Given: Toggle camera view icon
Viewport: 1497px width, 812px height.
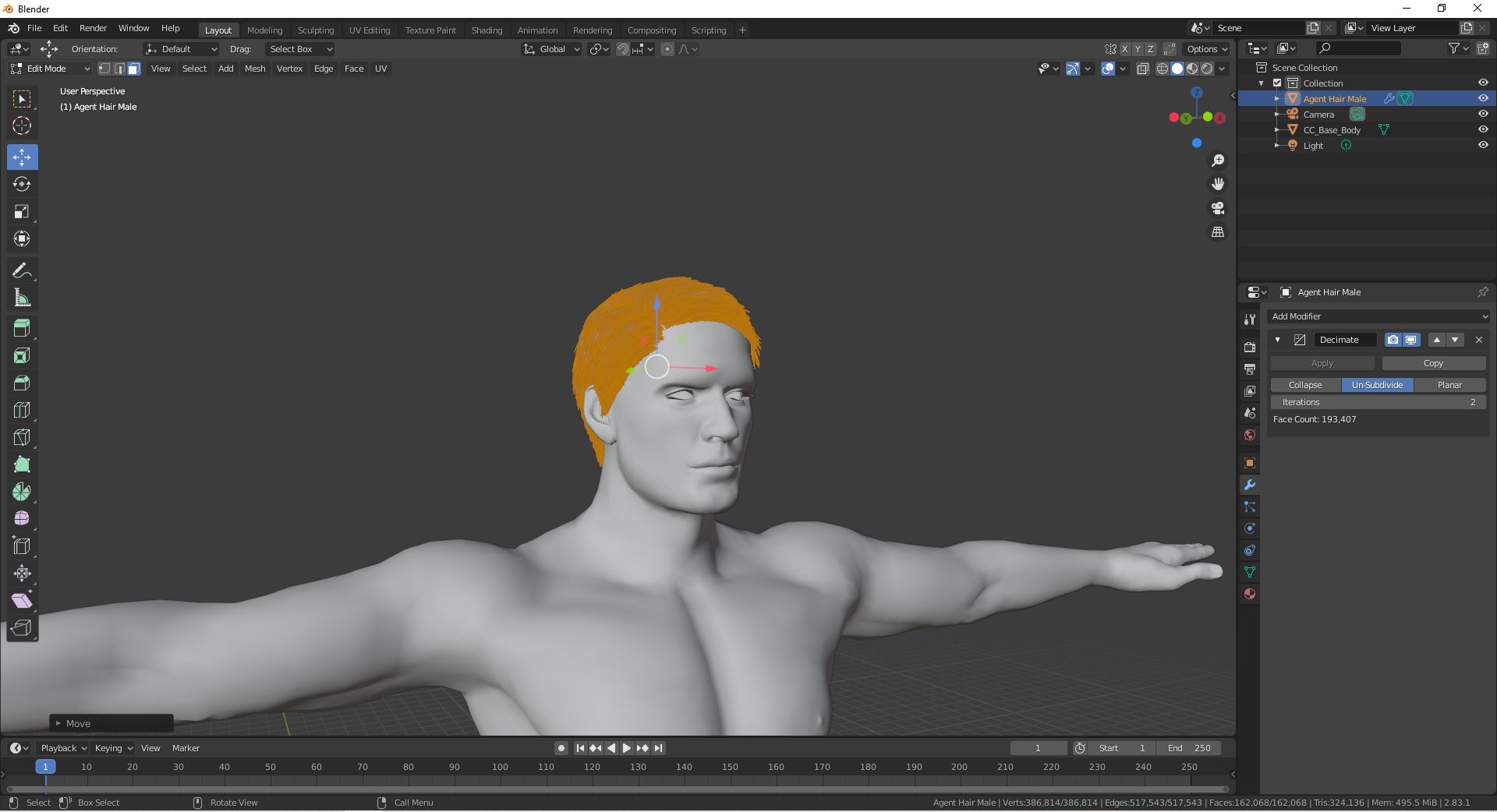Looking at the screenshot, I should [1218, 208].
